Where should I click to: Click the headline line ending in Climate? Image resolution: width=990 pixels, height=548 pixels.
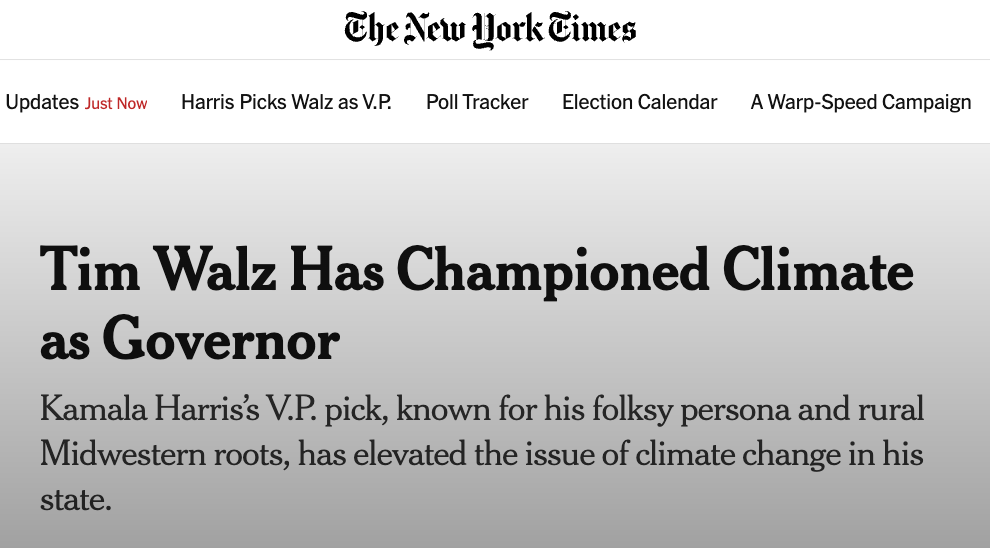(477, 271)
